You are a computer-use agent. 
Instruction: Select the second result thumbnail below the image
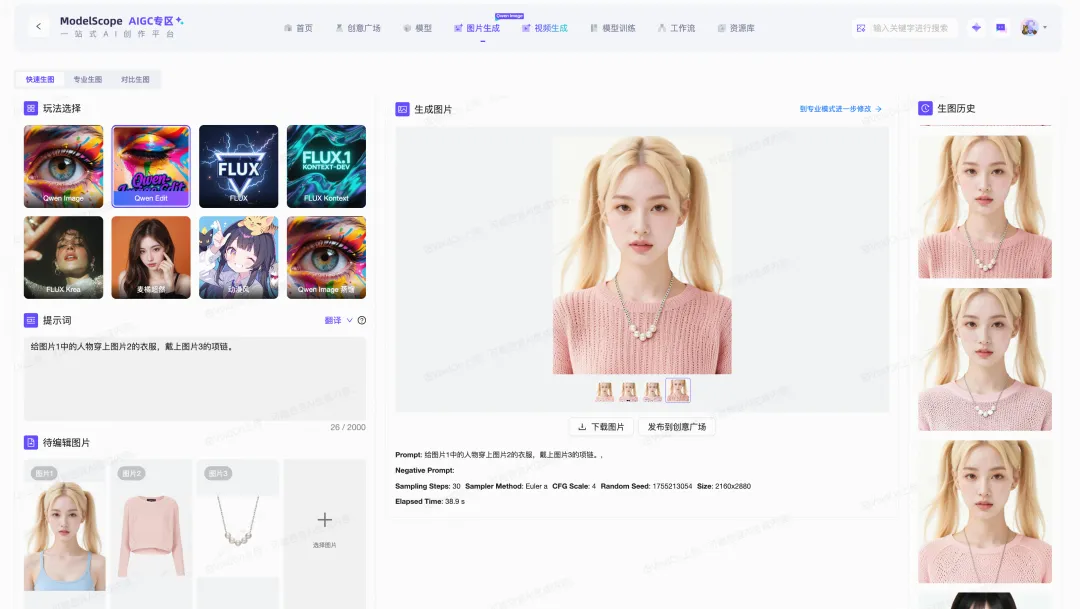pos(629,391)
